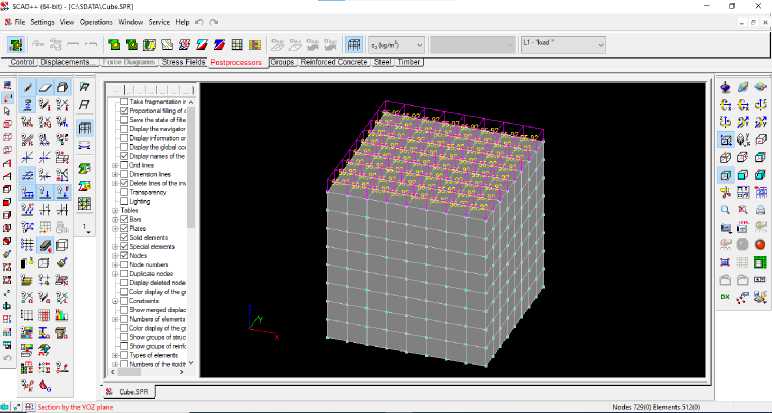This screenshot has width=772, height=413.
Task: Click the 'Show merged displac' tree row
Action: click(x=157, y=310)
